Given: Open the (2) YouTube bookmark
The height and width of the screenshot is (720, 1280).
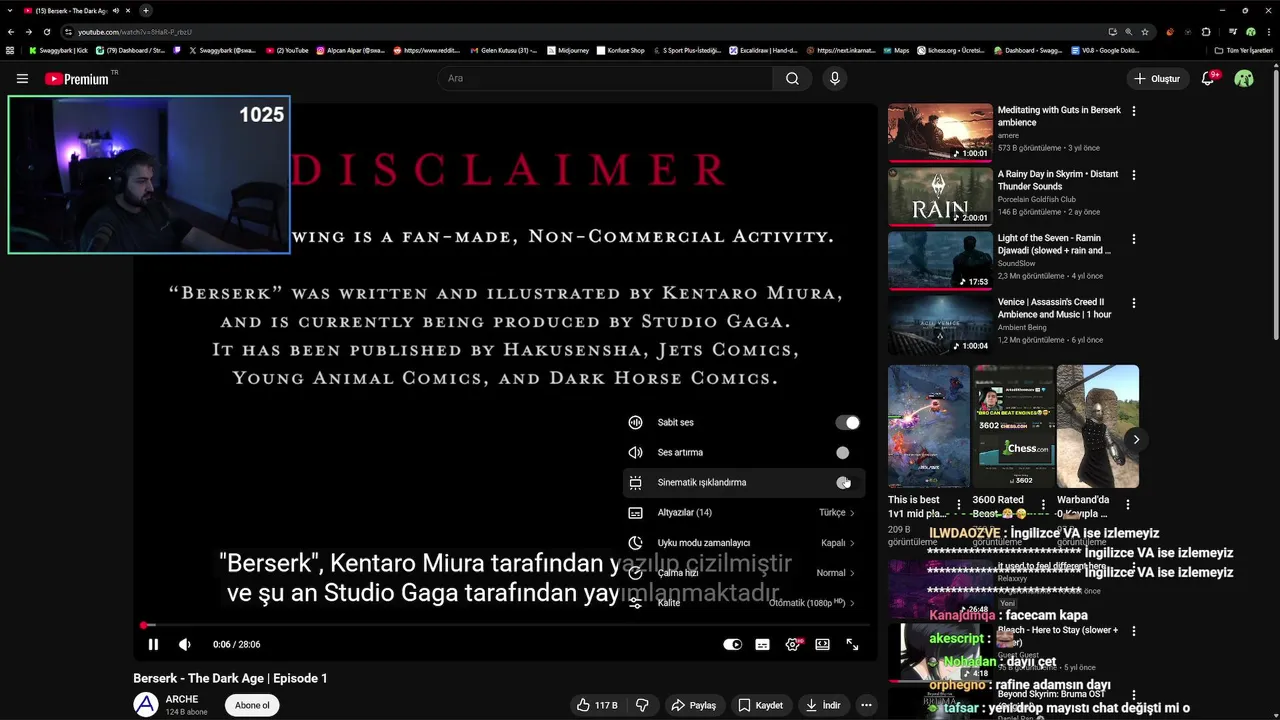Looking at the screenshot, I should (287, 50).
